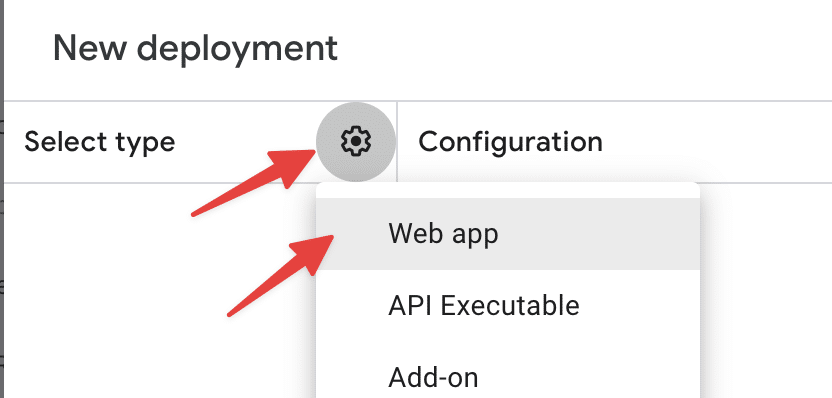Click the dark window edge at far left
832x398 pixels.
tap(2, 199)
